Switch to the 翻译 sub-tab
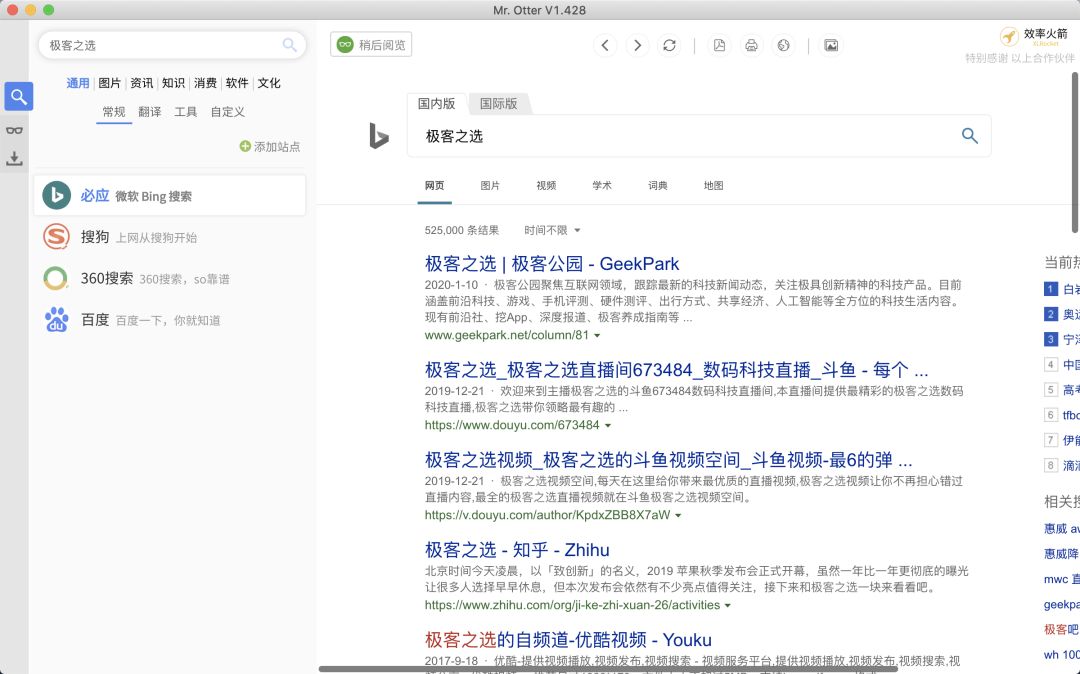The image size is (1080, 674). pyautogui.click(x=149, y=112)
